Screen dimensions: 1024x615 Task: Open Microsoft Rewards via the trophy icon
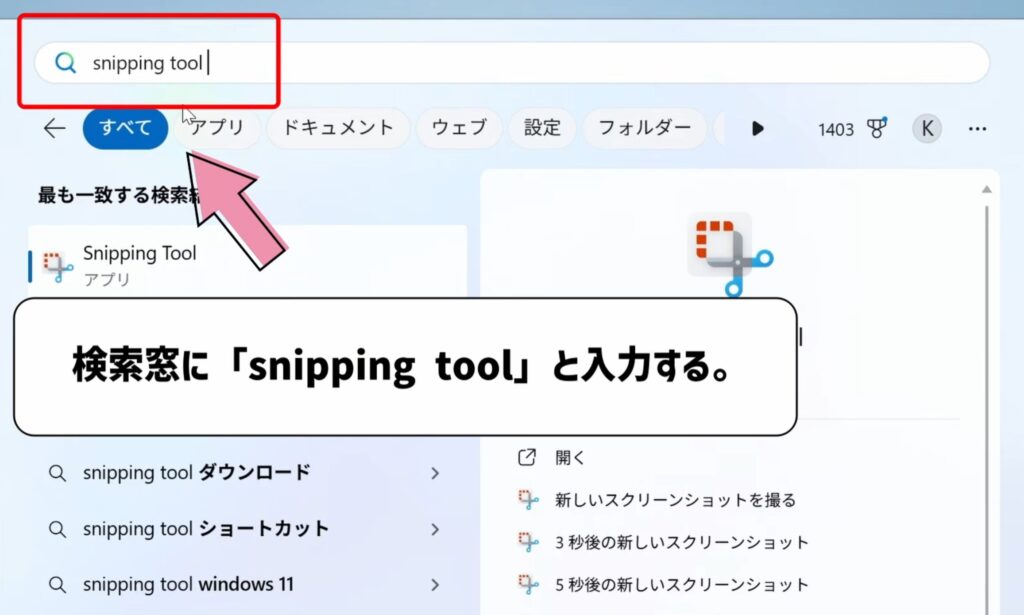pos(878,128)
